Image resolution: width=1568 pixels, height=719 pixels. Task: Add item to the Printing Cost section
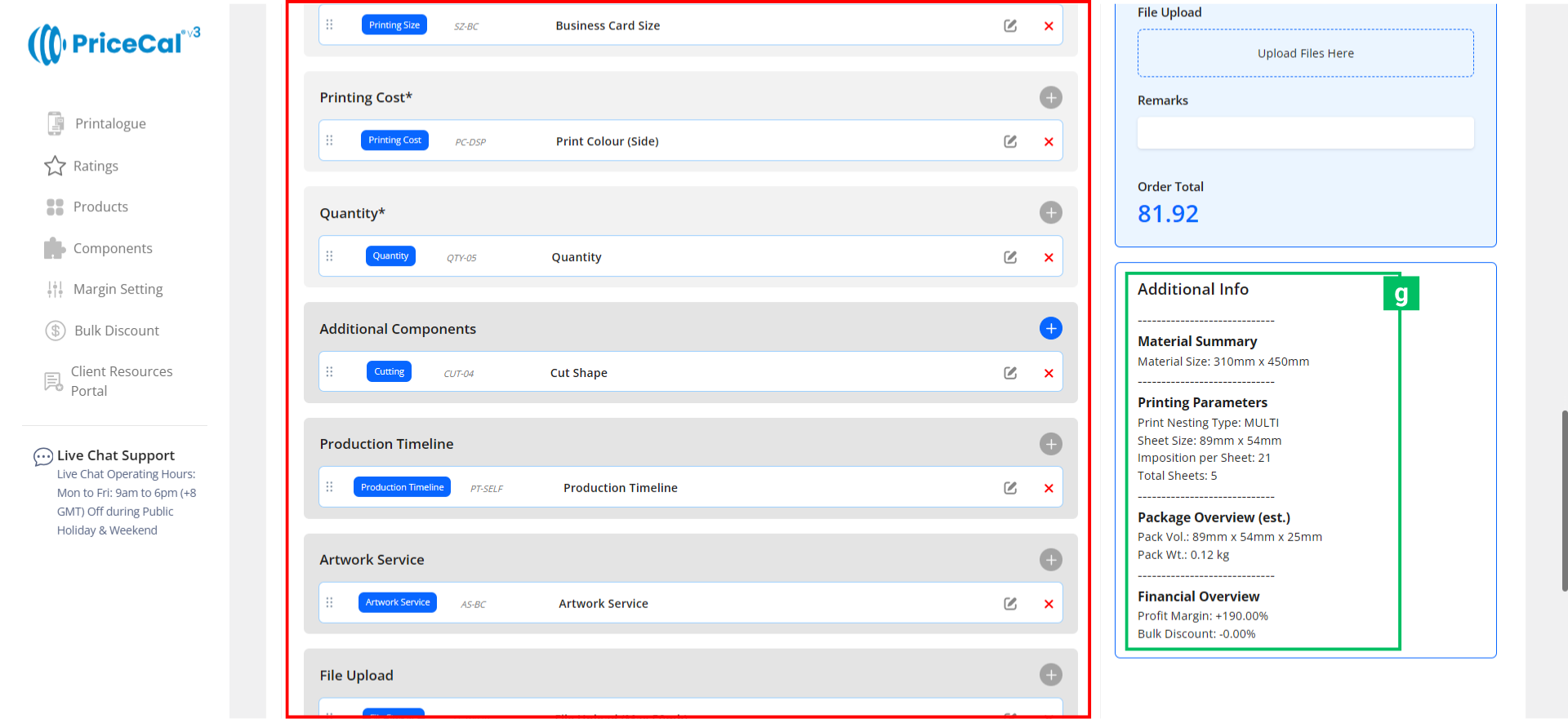point(1050,98)
